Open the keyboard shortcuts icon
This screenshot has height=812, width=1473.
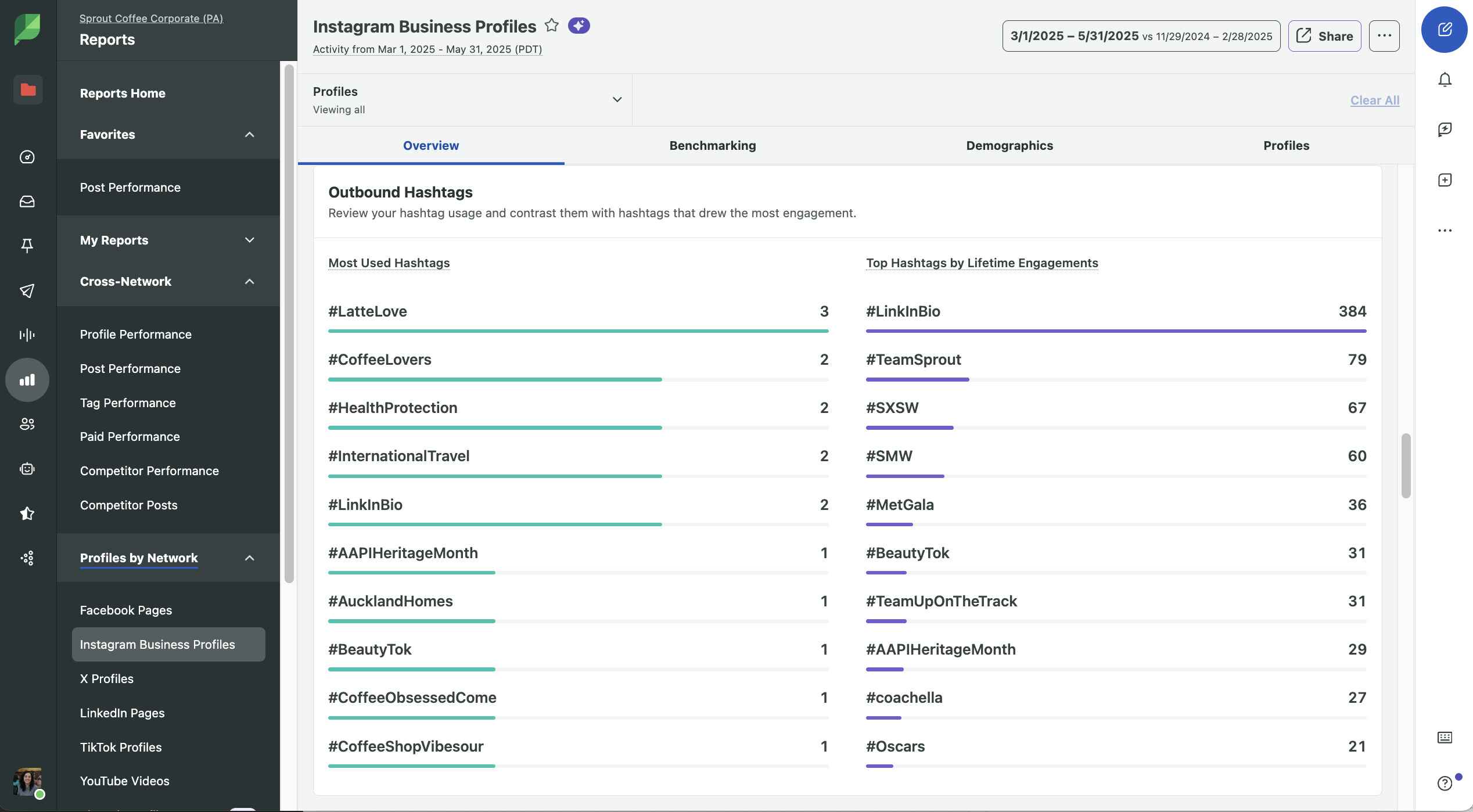1445,738
